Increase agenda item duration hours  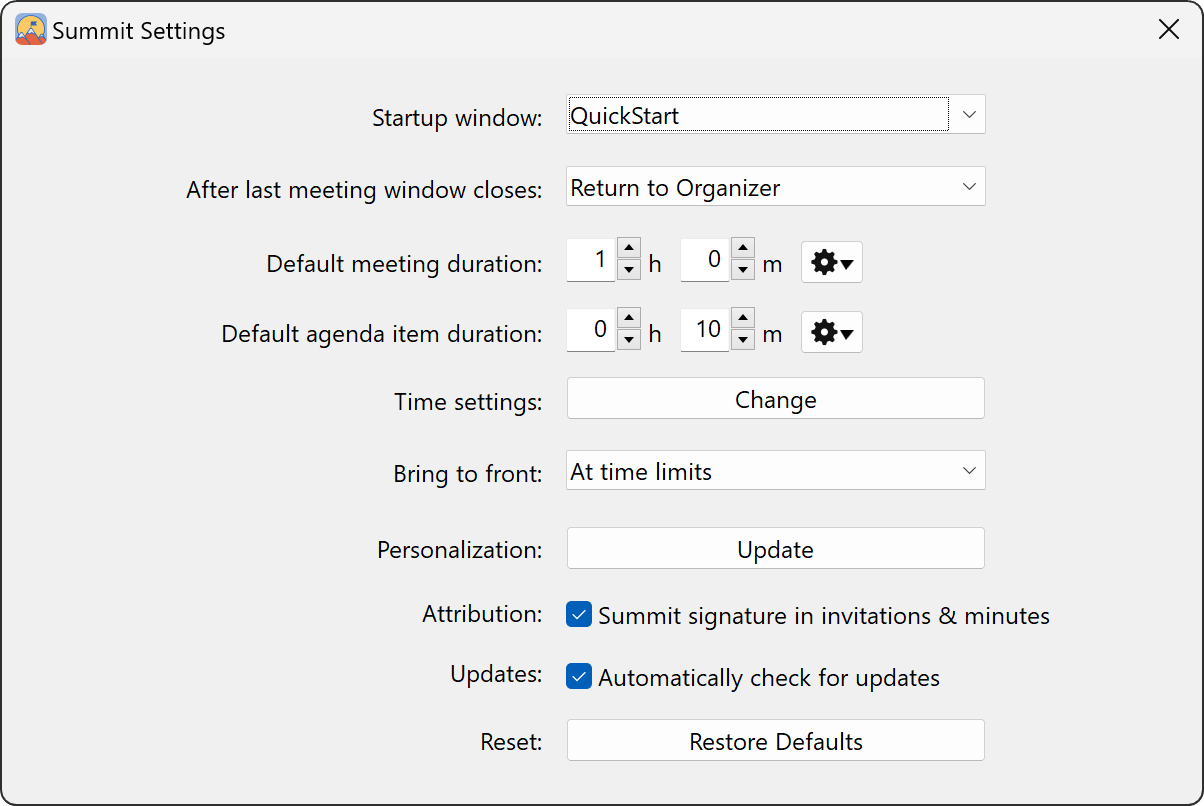(628, 319)
